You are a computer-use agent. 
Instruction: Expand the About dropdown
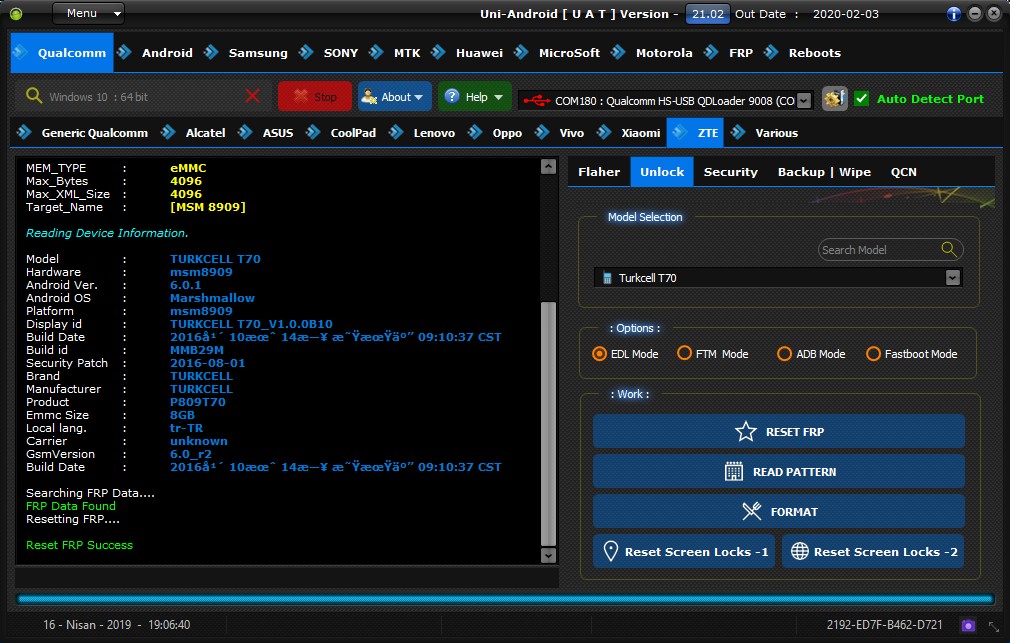click(419, 97)
